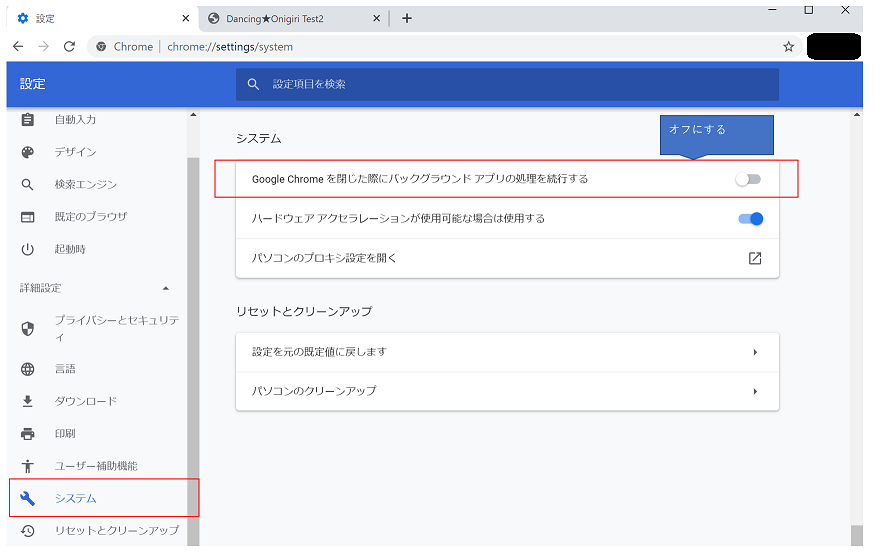The width and height of the screenshot is (882, 554).
Task: Click the 検索エンジン magnifier icon
Action: (28, 184)
